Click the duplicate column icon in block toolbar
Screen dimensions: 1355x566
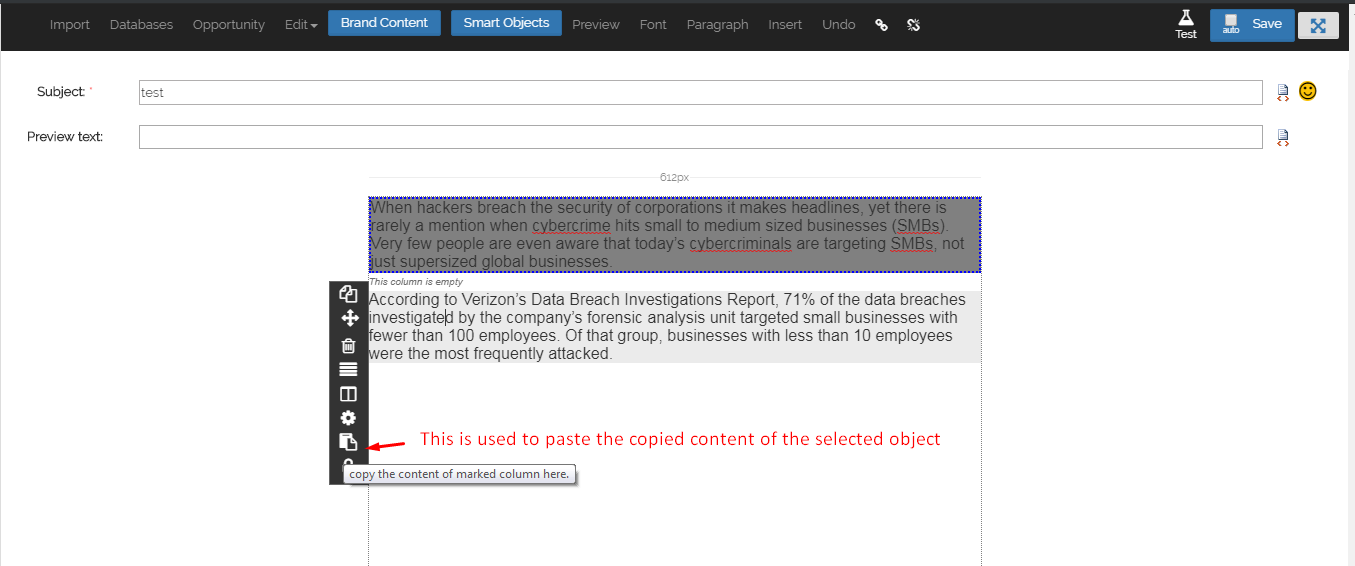click(348, 294)
